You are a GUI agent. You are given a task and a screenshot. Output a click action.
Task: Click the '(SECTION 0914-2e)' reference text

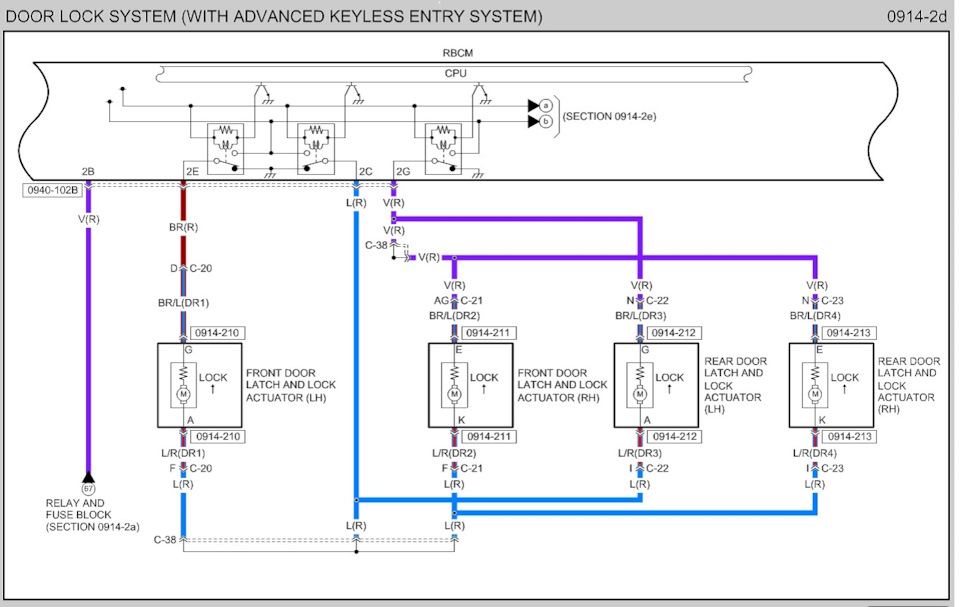609,116
